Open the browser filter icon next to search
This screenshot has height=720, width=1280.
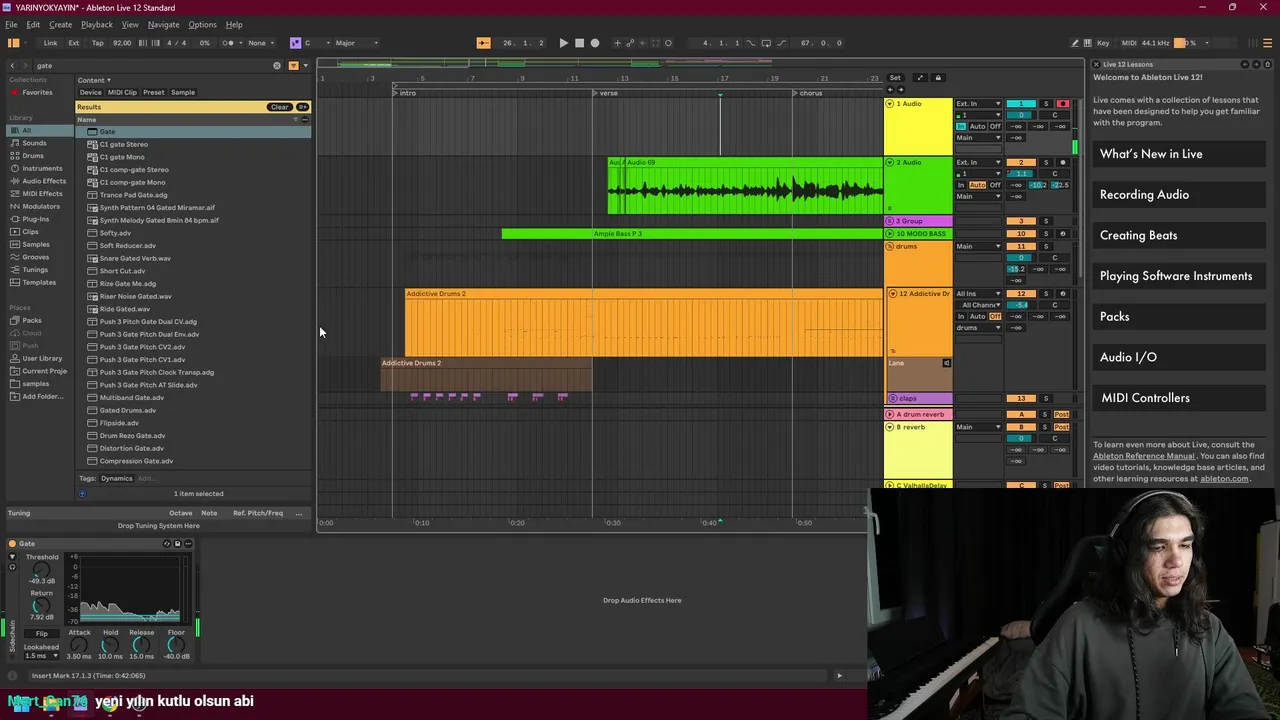pyautogui.click(x=293, y=65)
